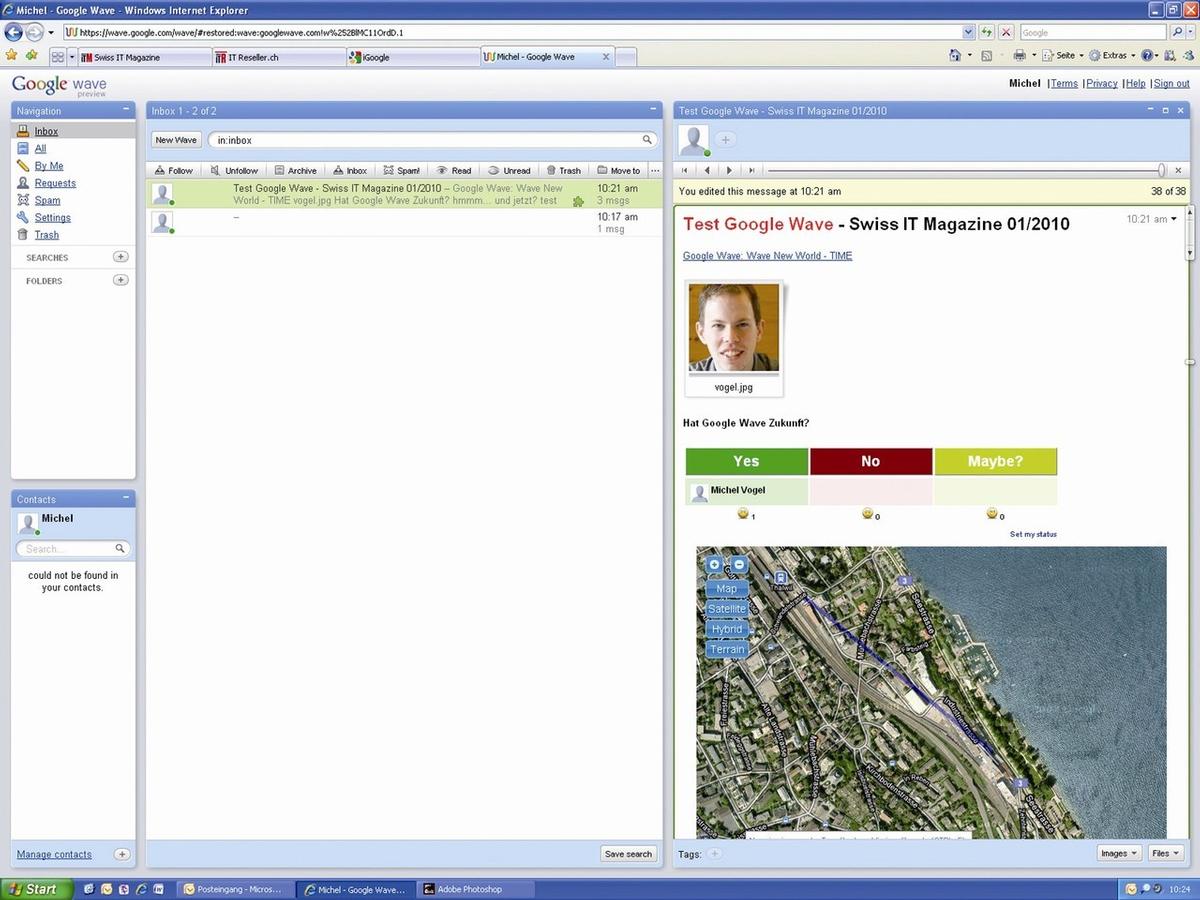The image size is (1200, 900).
Task: Click the contacts search field
Action: (72, 549)
